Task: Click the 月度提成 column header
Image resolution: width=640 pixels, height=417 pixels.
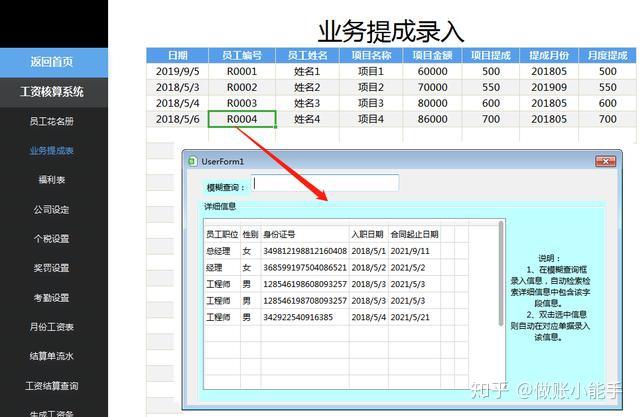Action: (x=607, y=55)
